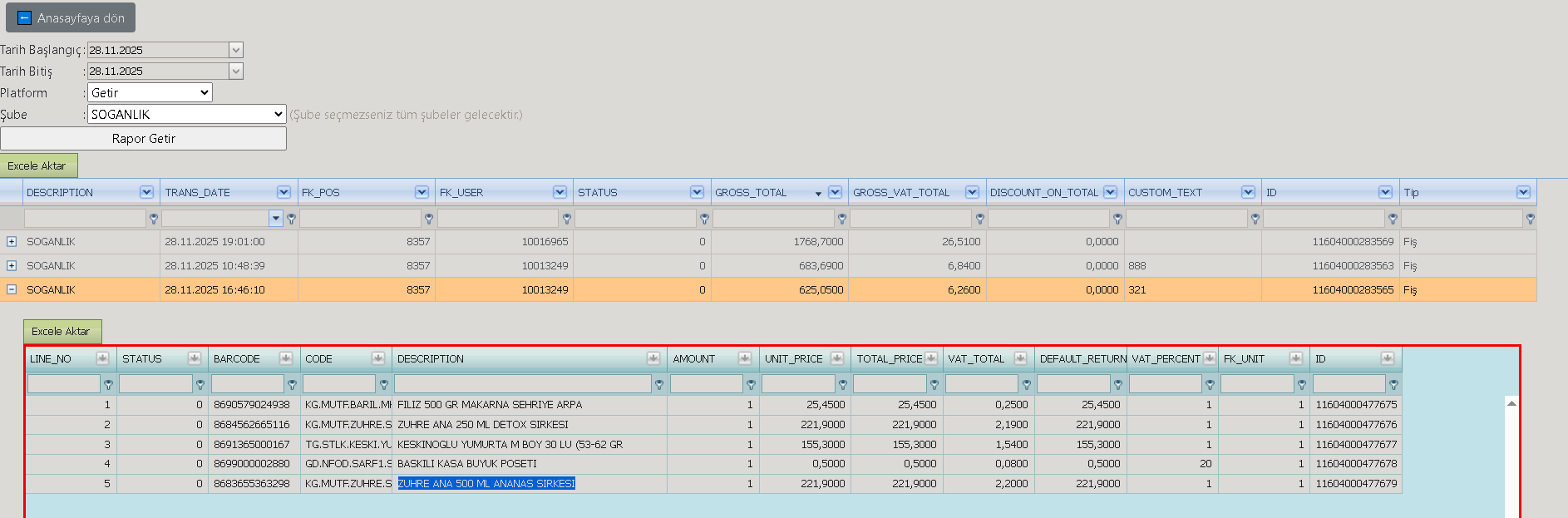Screen dimensions: 1568x518
Task: Click filter icon beside FK_USER filter box
Action: (567, 219)
